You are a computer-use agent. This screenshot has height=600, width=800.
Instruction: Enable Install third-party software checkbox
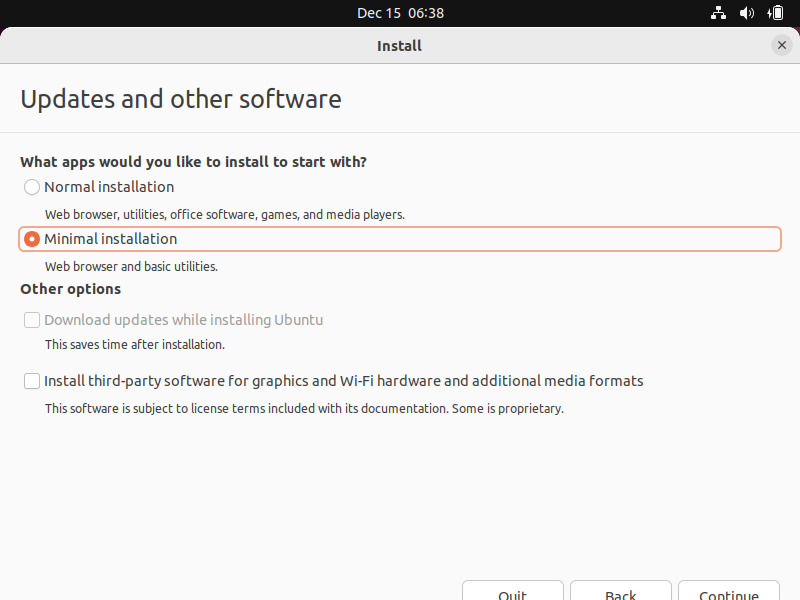click(x=32, y=381)
